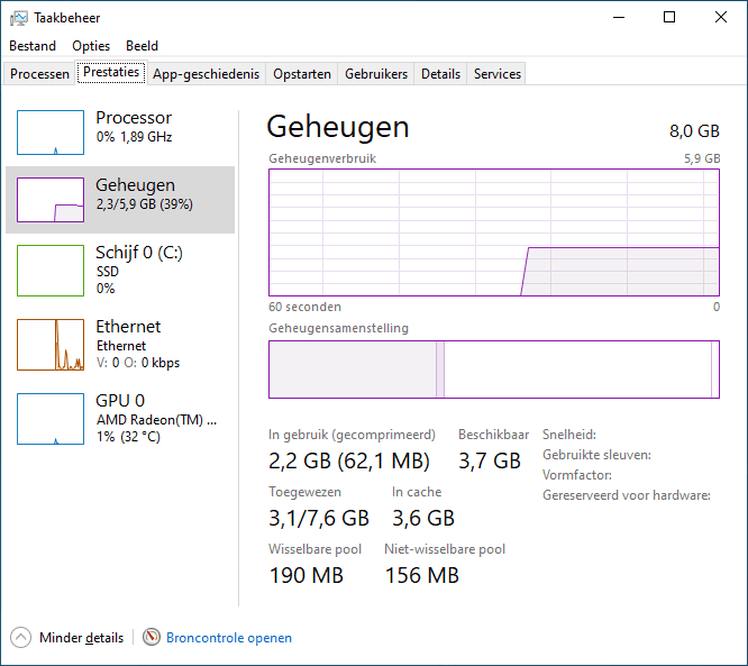Switch to the Processen tab

(40, 74)
